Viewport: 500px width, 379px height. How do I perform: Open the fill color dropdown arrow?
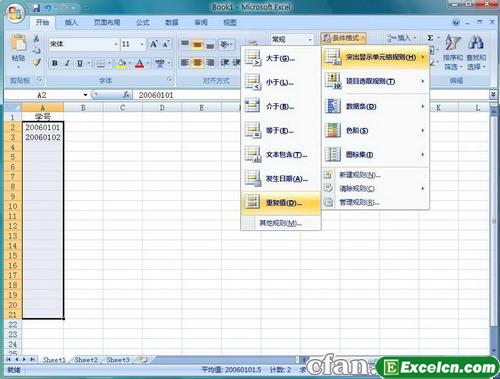(x=130, y=63)
